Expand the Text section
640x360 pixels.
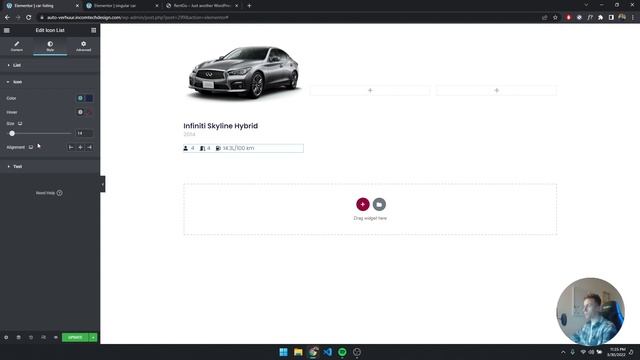[50, 167]
